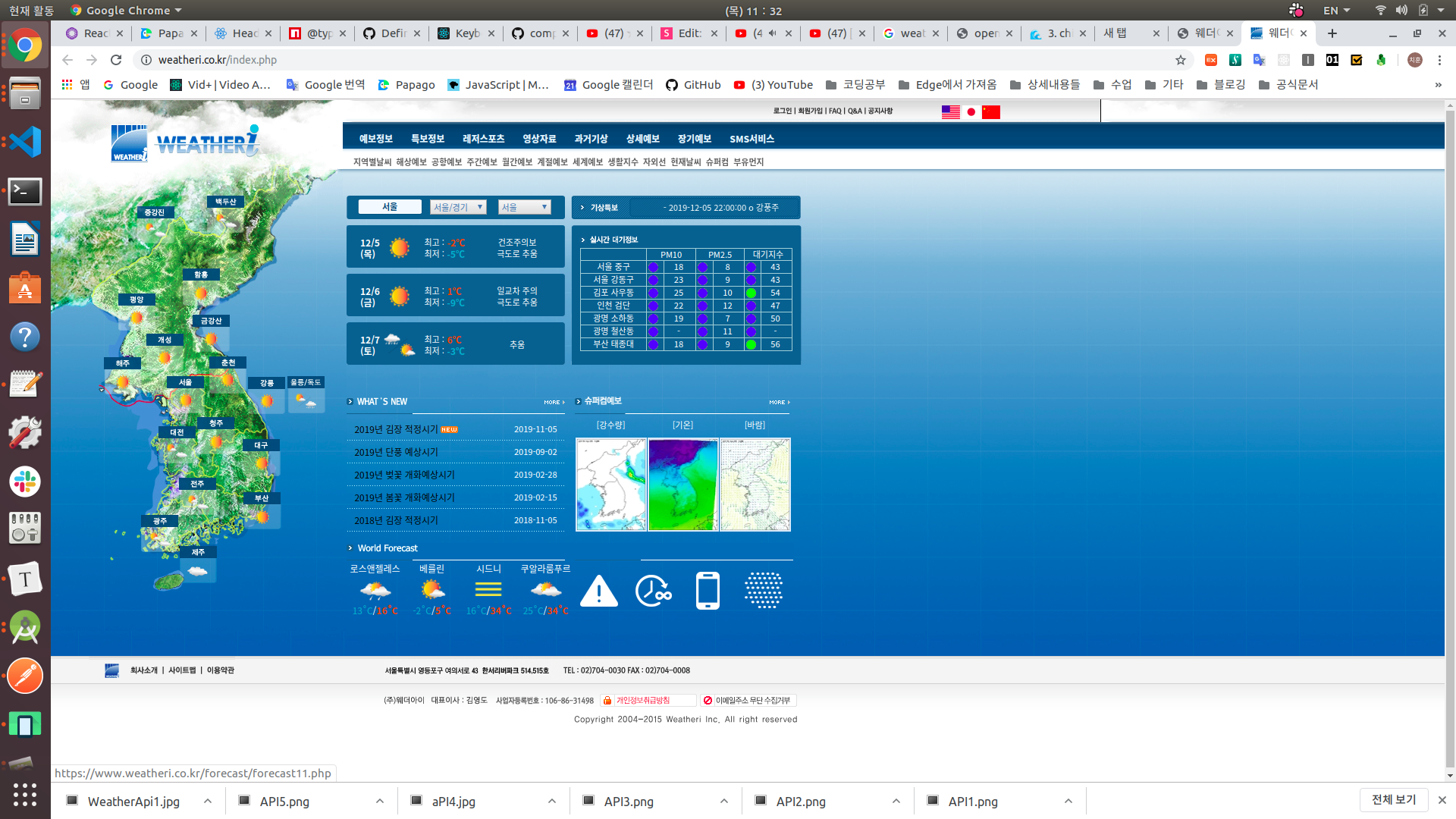
Task: Expand the WeatherApi1.jpg download options chevron
Action: click(208, 802)
